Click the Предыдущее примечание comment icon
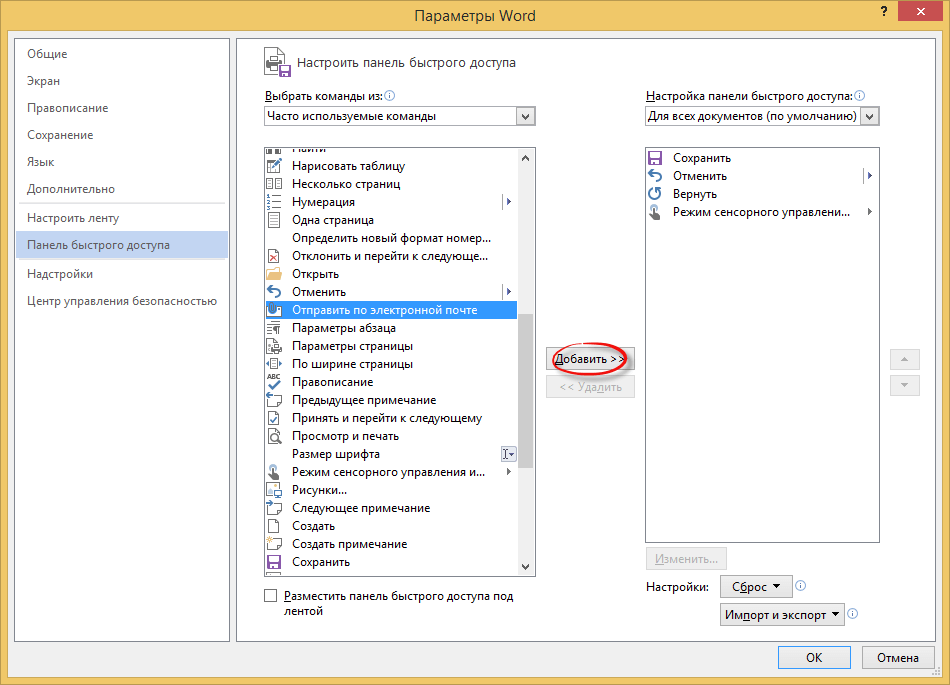The width and height of the screenshot is (950, 685). coord(274,400)
